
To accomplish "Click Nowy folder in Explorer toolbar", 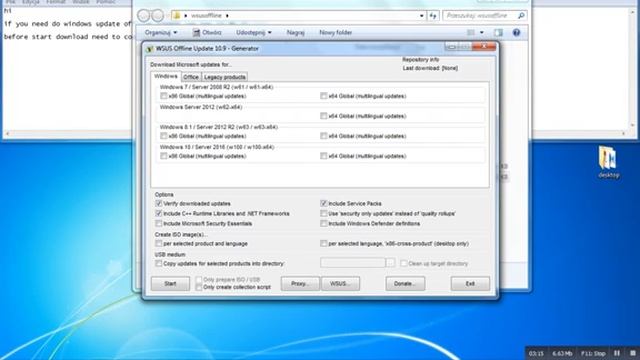I will (336, 33).
